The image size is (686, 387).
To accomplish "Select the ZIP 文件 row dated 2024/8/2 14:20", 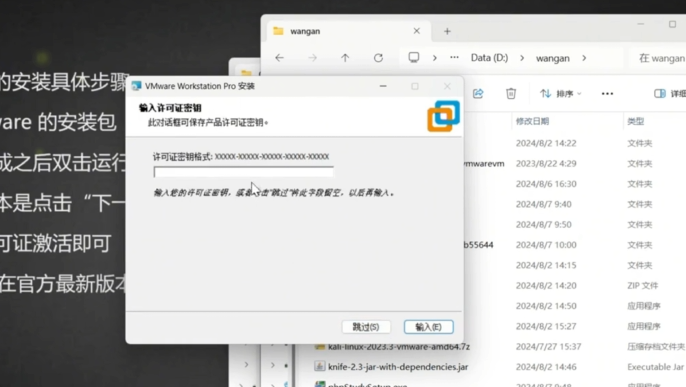I will [x=546, y=286].
